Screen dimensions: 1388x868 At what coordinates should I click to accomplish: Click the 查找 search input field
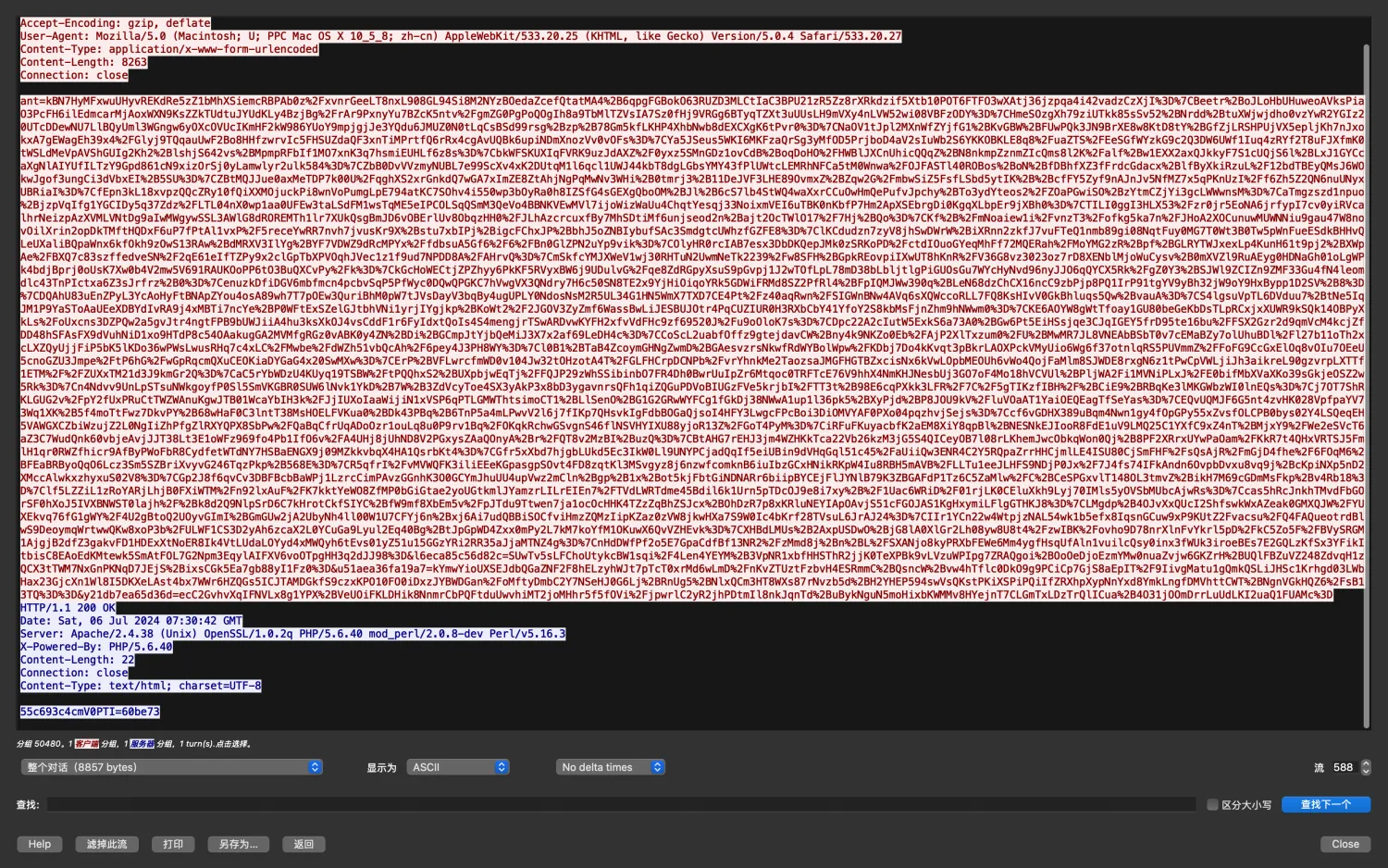coord(623,805)
